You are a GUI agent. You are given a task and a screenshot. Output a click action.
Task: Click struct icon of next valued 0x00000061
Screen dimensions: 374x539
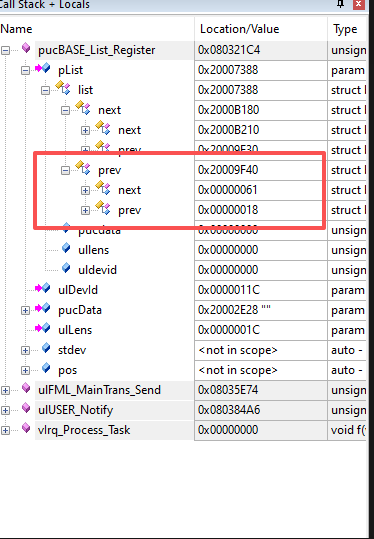point(103,187)
